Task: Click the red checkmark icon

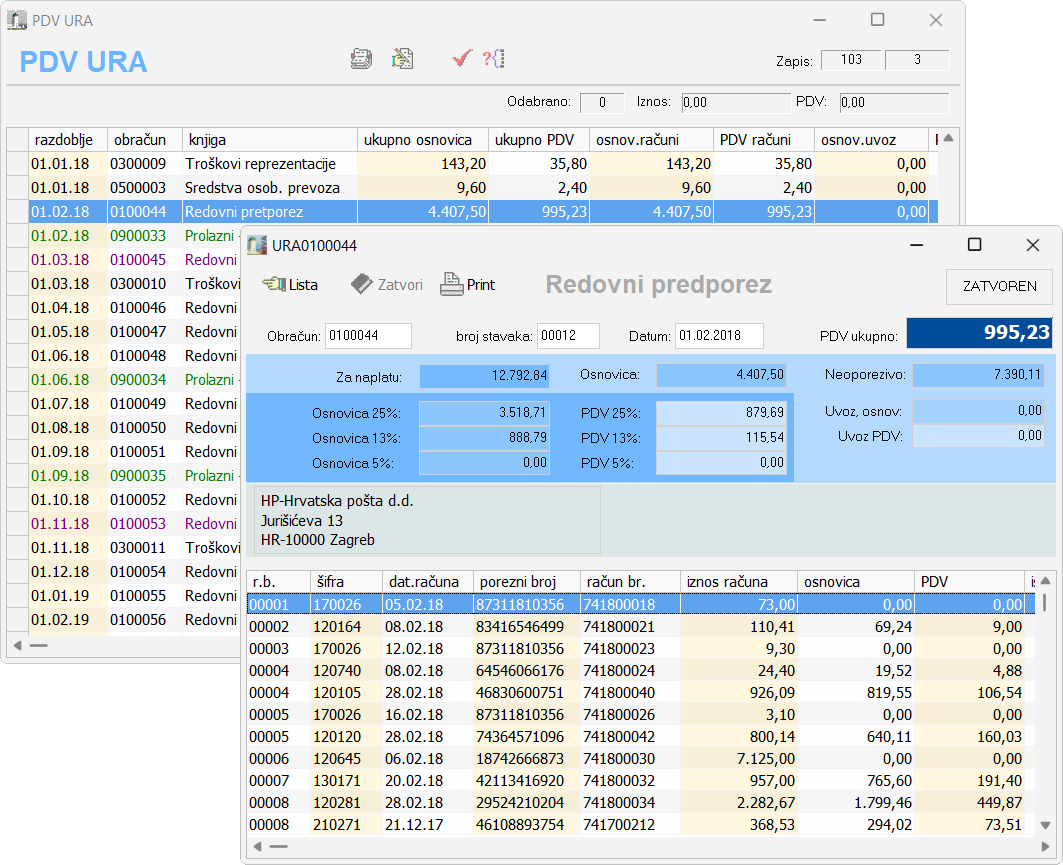Action: (461, 59)
